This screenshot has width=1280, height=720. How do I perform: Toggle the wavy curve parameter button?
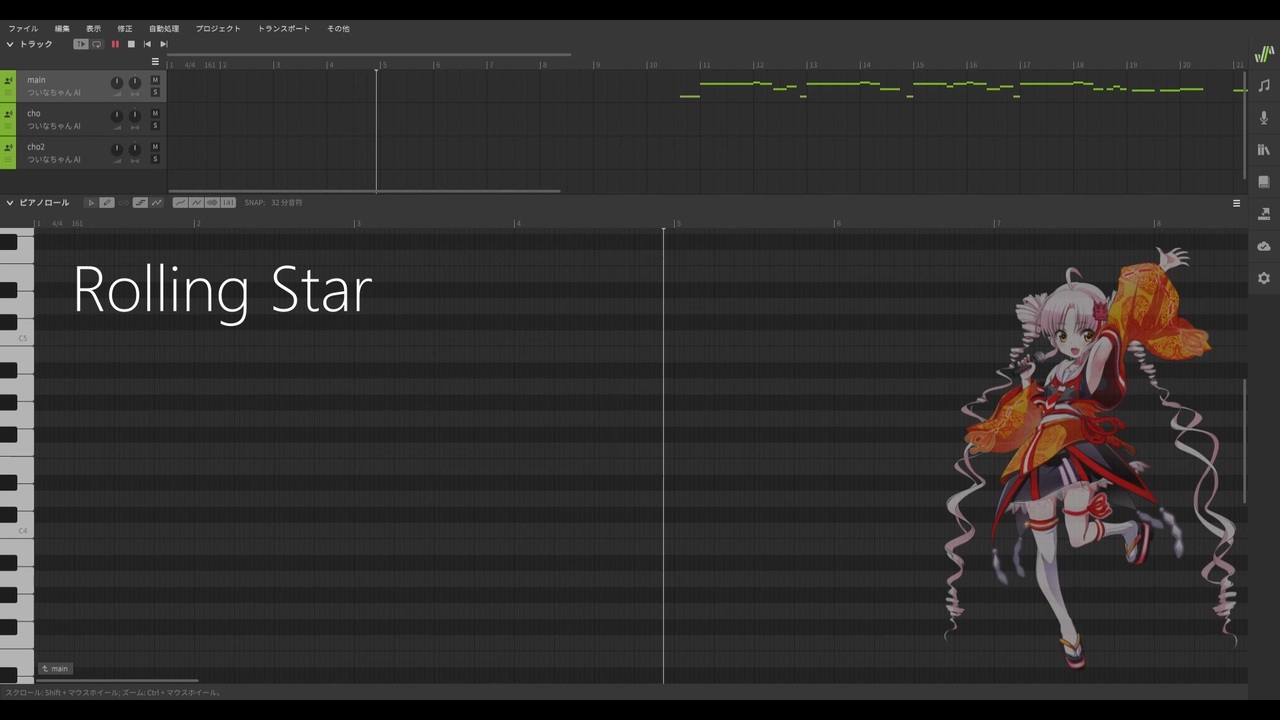pyautogui.click(x=196, y=203)
